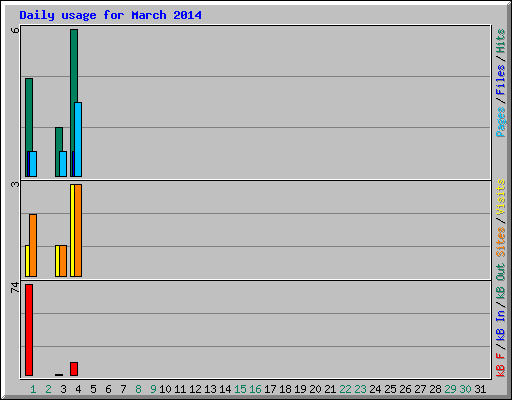Viewport: 512px width, 400px height.
Task: Click the 'Daily usage for March 2014' title
Action: 110,15
